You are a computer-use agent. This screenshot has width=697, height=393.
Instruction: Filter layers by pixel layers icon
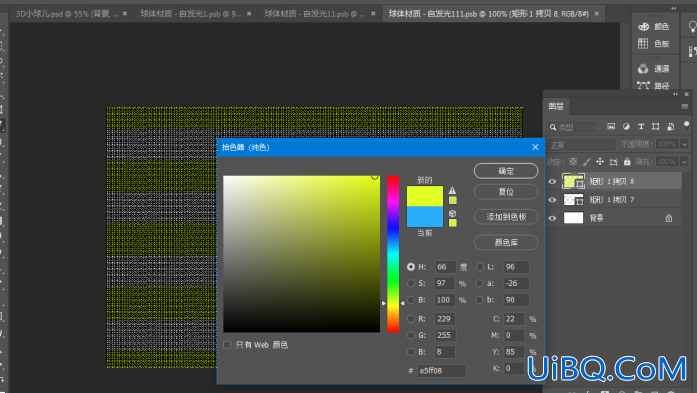[611, 127]
